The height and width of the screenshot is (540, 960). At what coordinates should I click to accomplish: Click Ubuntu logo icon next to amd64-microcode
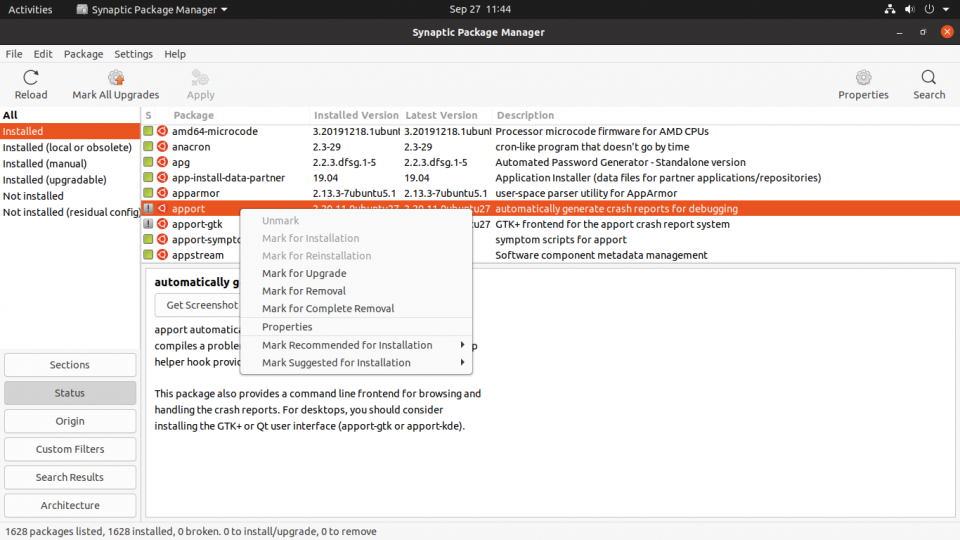(162, 131)
